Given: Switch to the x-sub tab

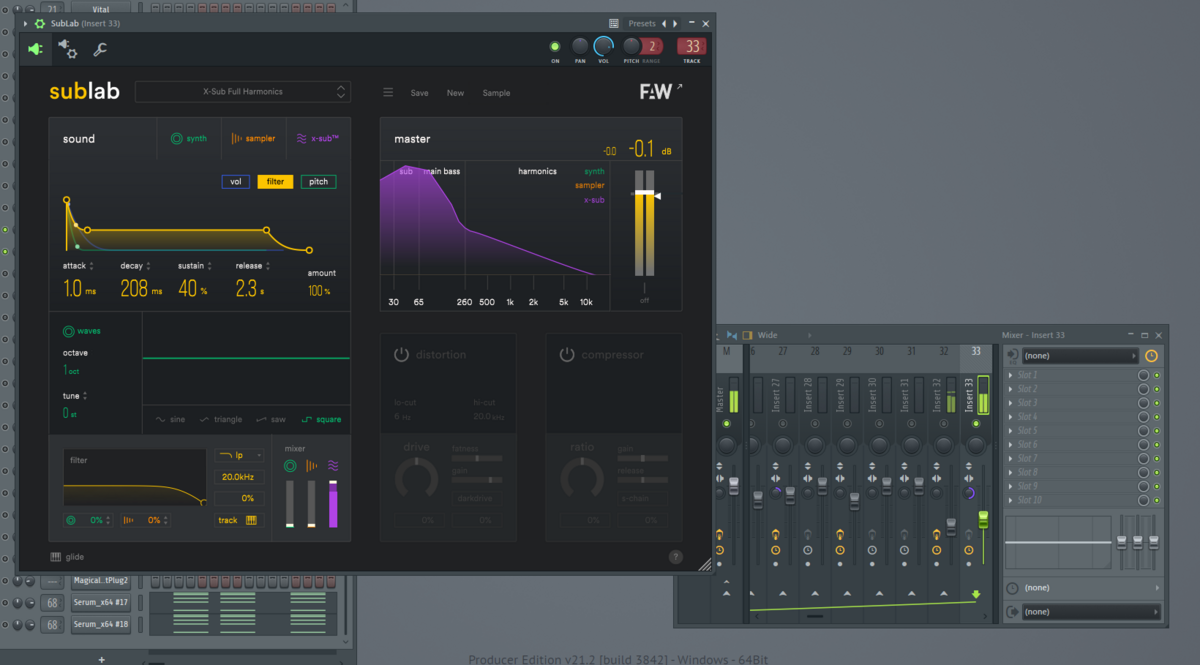Looking at the screenshot, I should [x=318, y=139].
